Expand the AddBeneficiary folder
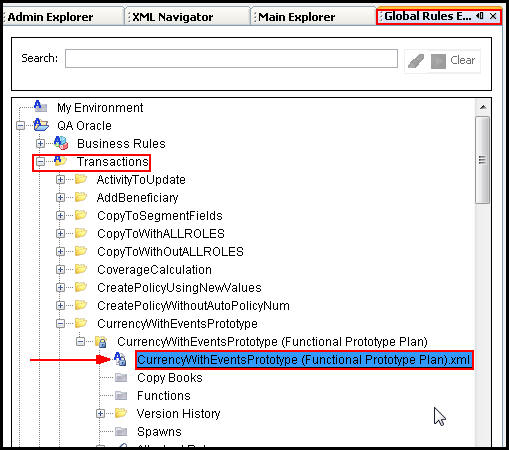Viewport: 509px width, 450px height. [x=60, y=198]
